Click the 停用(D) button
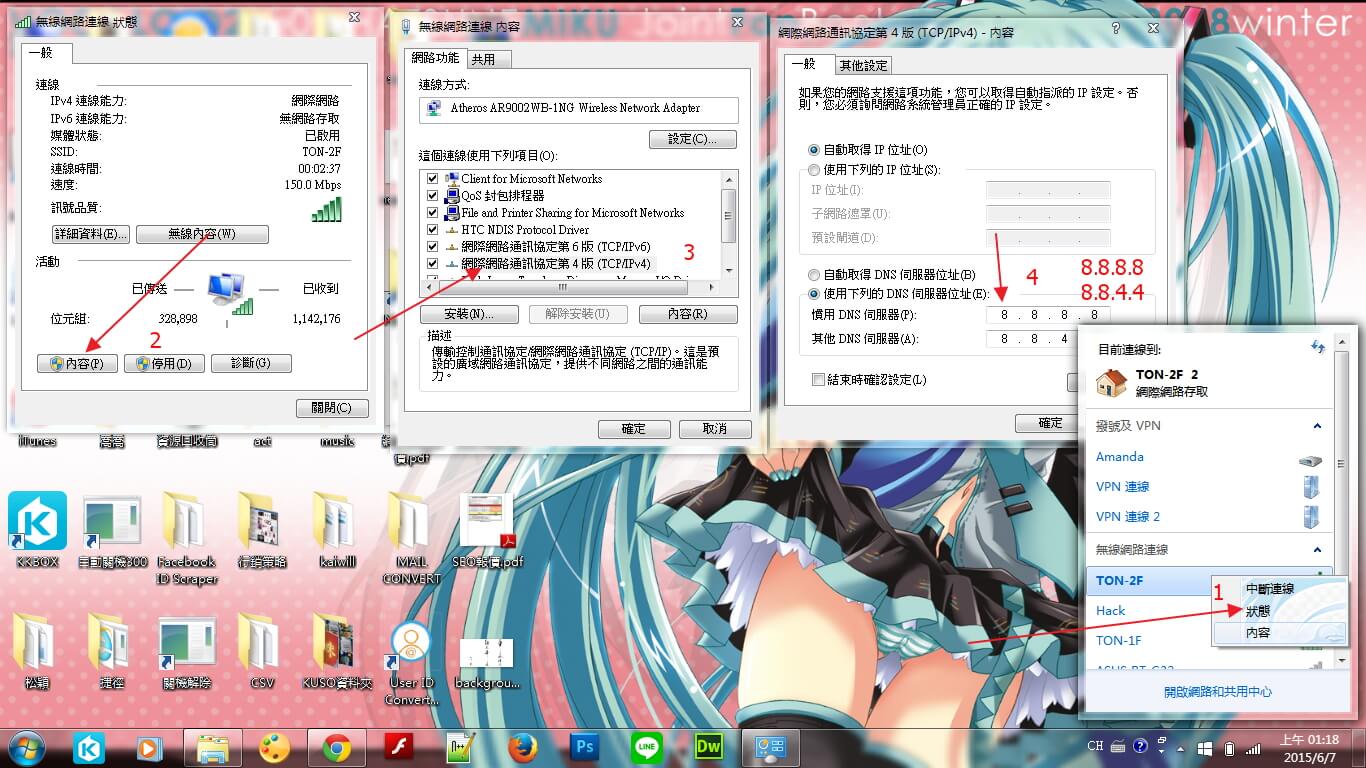This screenshot has height=768, width=1366. [164, 363]
